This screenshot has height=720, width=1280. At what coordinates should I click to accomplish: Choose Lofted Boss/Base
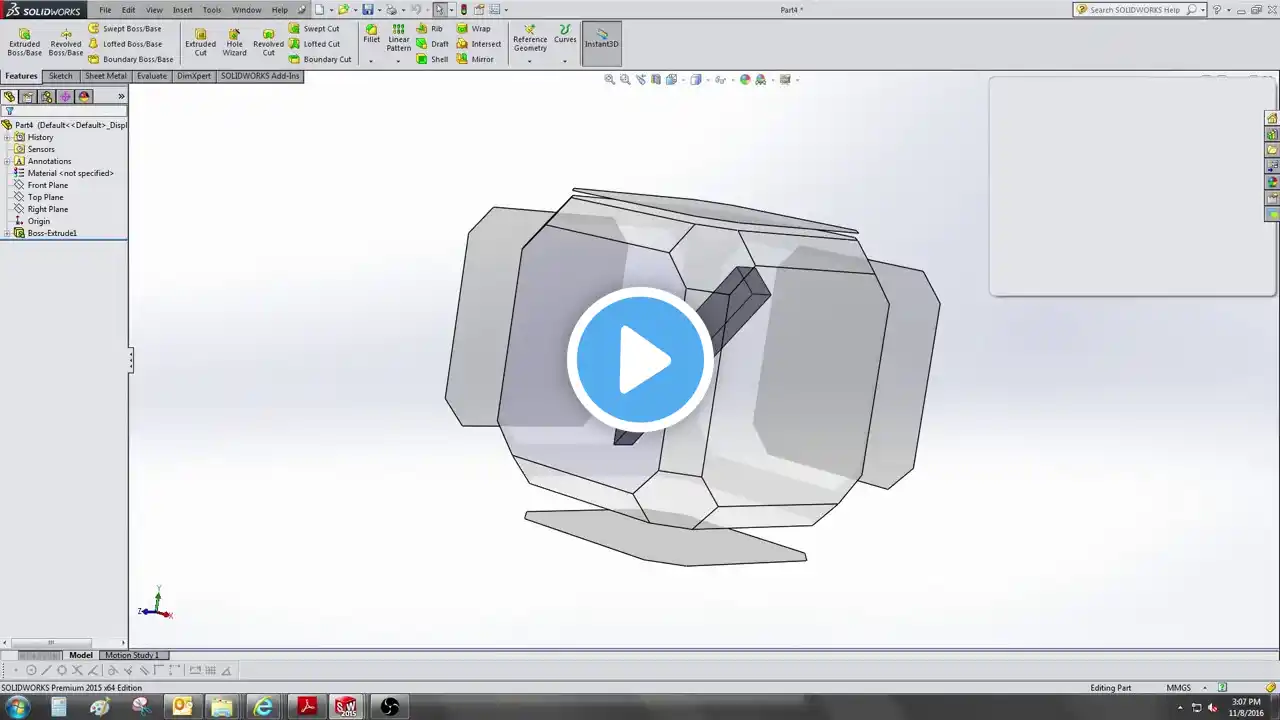point(125,44)
